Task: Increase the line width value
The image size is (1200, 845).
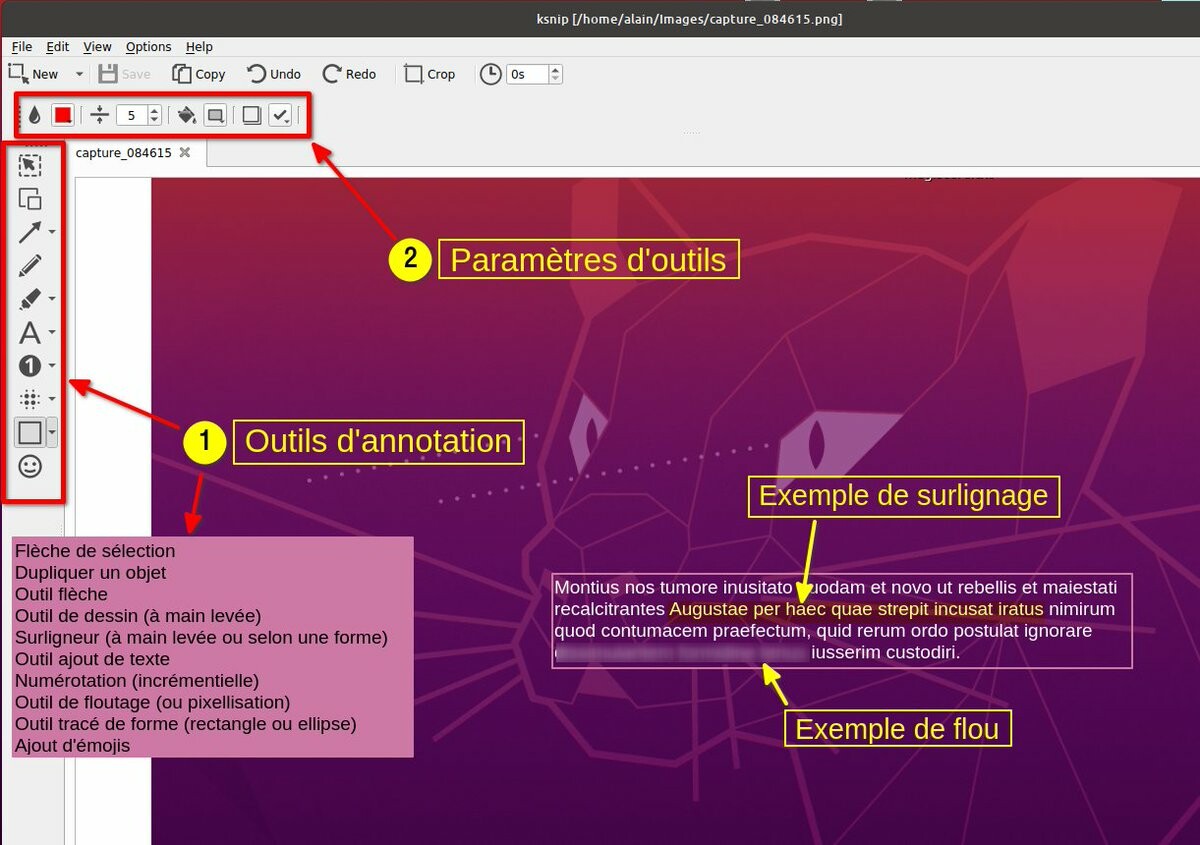Action: pyautogui.click(x=154, y=111)
